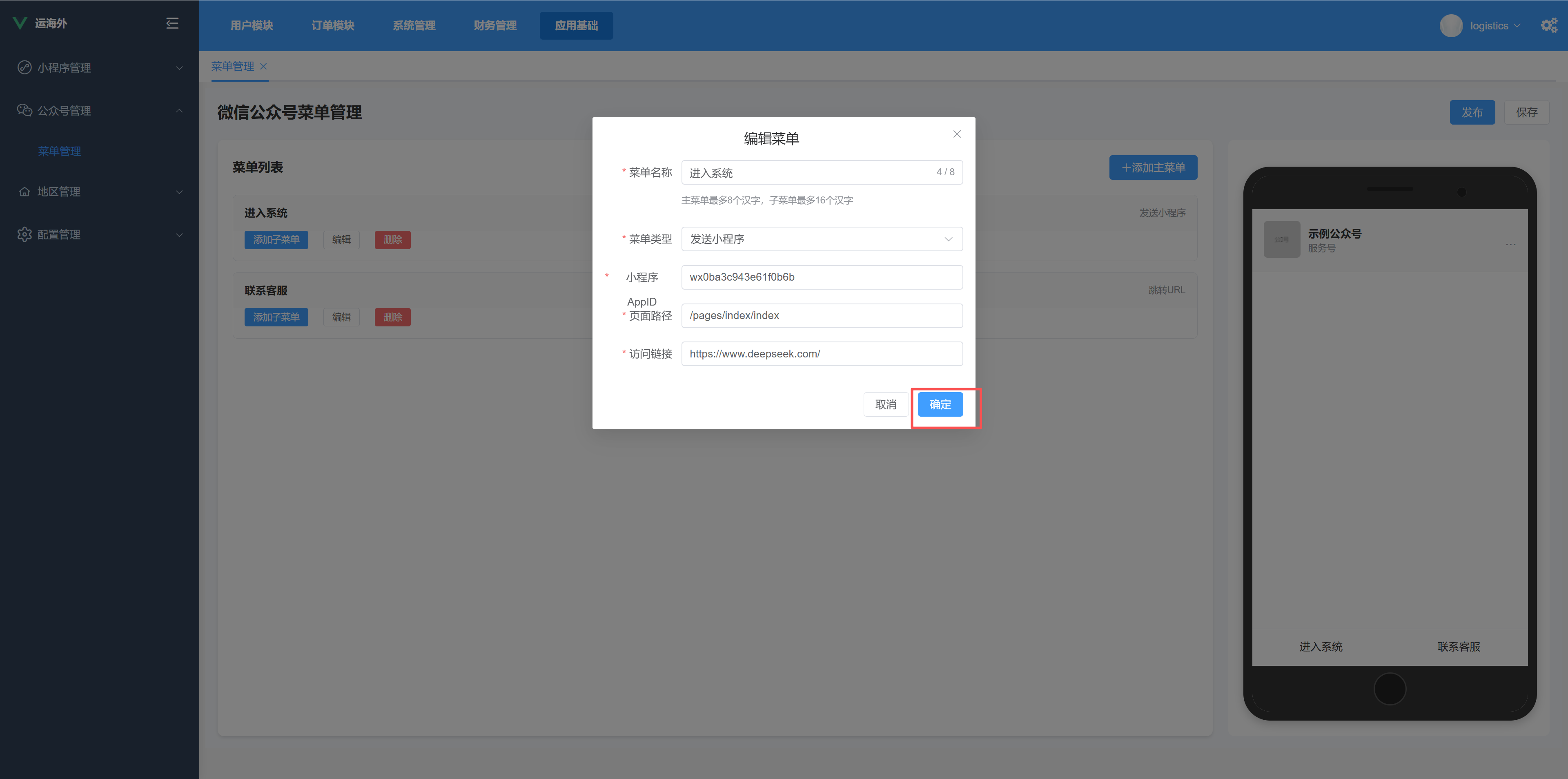Click the 确定 button

tap(940, 404)
